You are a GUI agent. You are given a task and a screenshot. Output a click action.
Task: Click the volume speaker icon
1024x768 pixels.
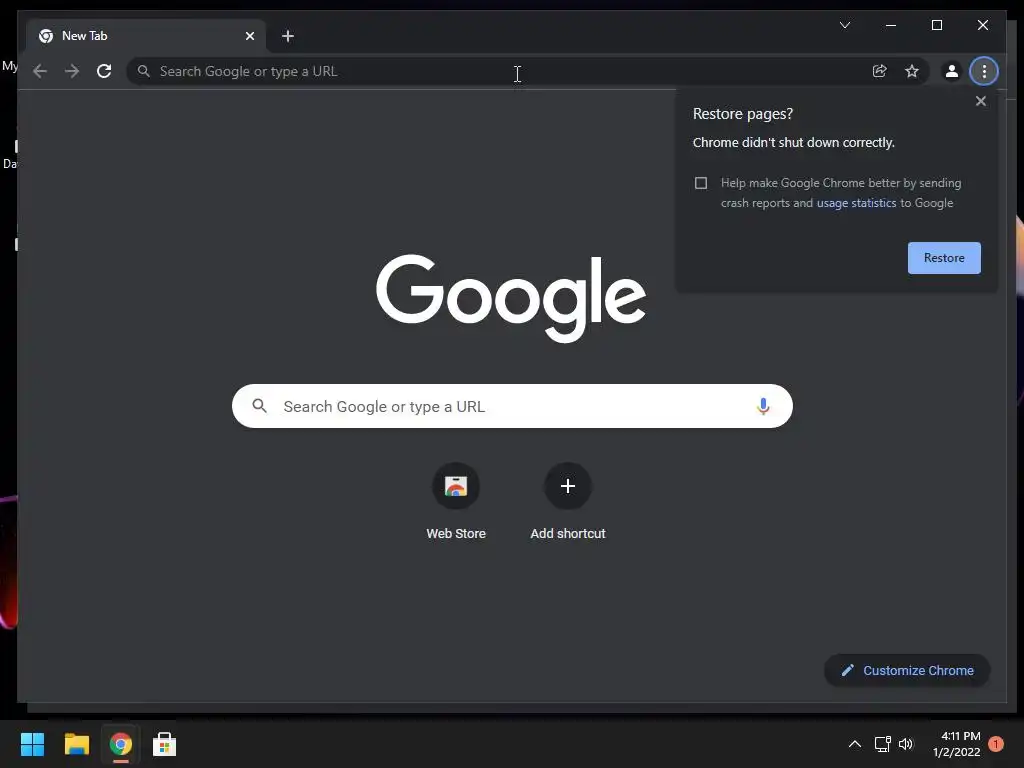(x=906, y=744)
